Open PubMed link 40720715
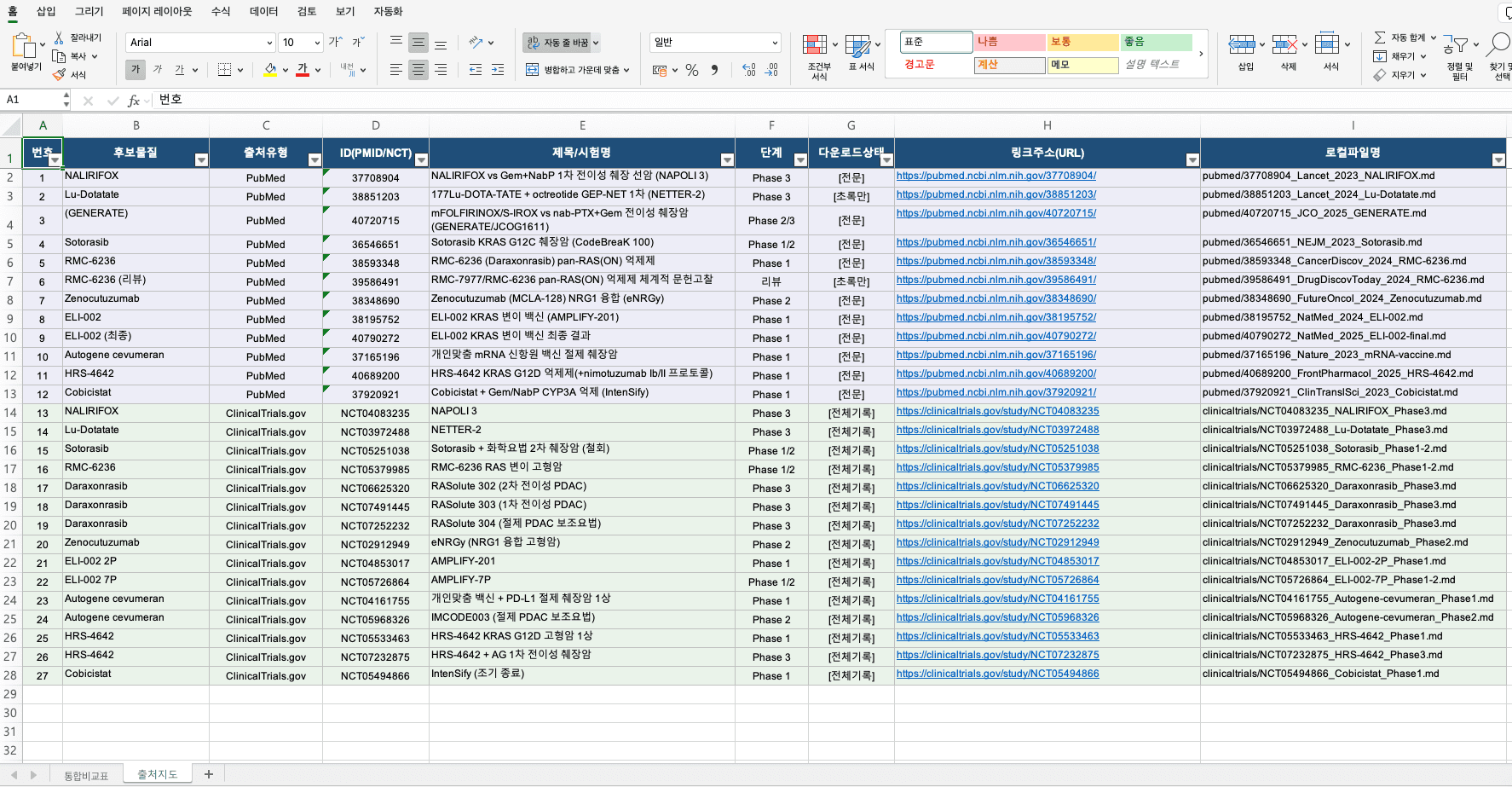The width and height of the screenshot is (1512, 787). (x=996, y=213)
